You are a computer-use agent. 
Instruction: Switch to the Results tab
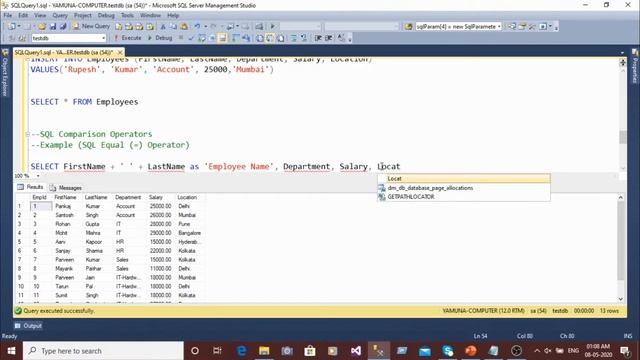pos(30,187)
